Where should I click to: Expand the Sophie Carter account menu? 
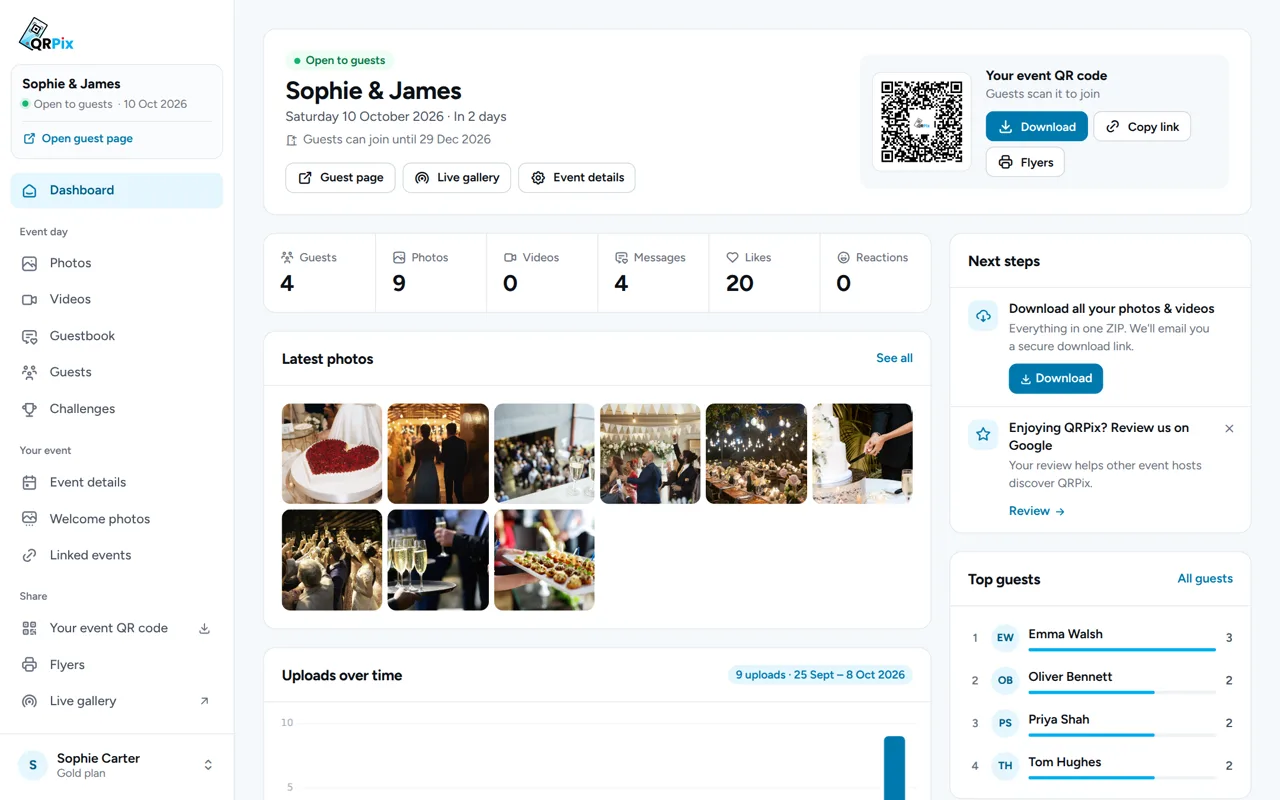pos(117,765)
